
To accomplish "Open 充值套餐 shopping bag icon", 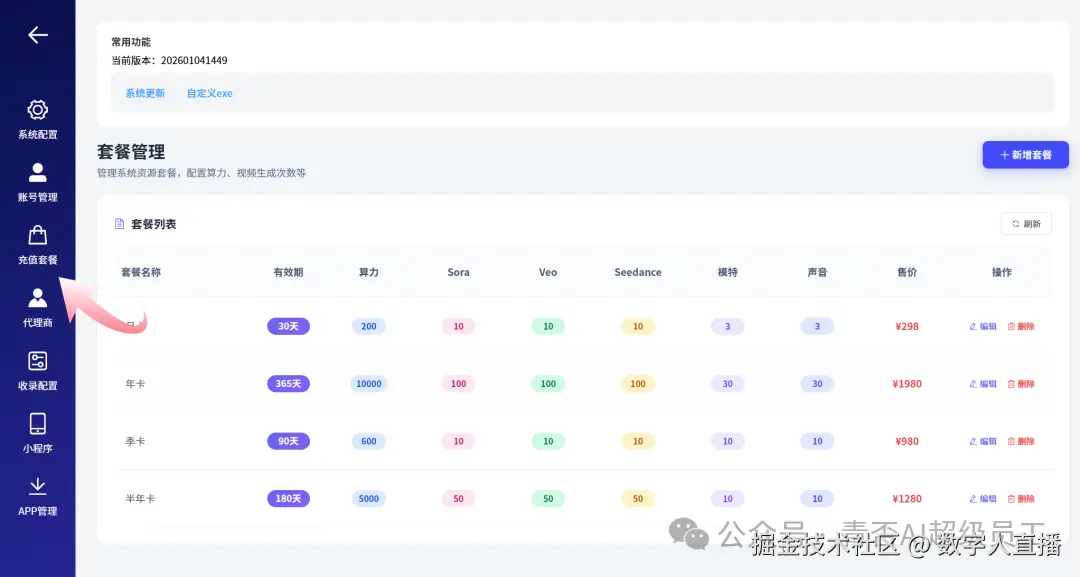I will (37, 235).
